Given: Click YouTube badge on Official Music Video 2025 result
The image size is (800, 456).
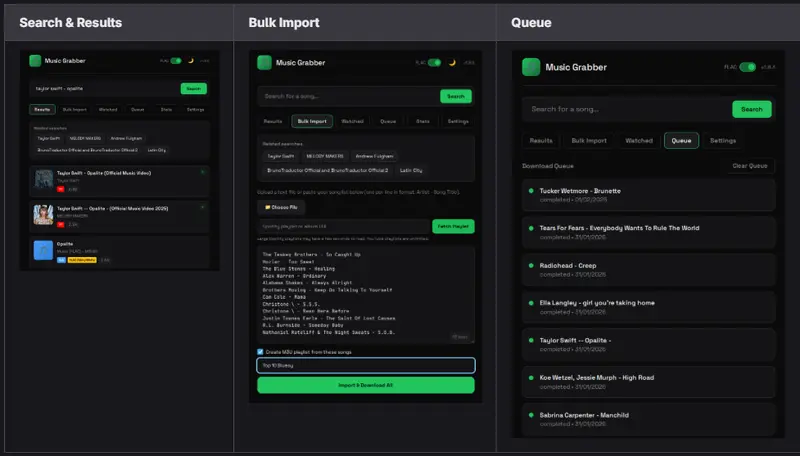Looking at the screenshot, I should click(x=61, y=224).
